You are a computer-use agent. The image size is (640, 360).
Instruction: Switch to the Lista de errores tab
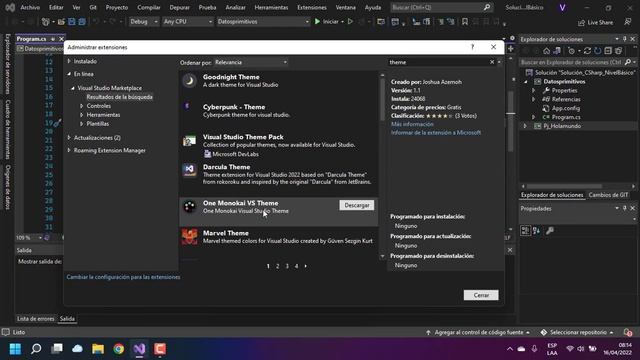36,319
